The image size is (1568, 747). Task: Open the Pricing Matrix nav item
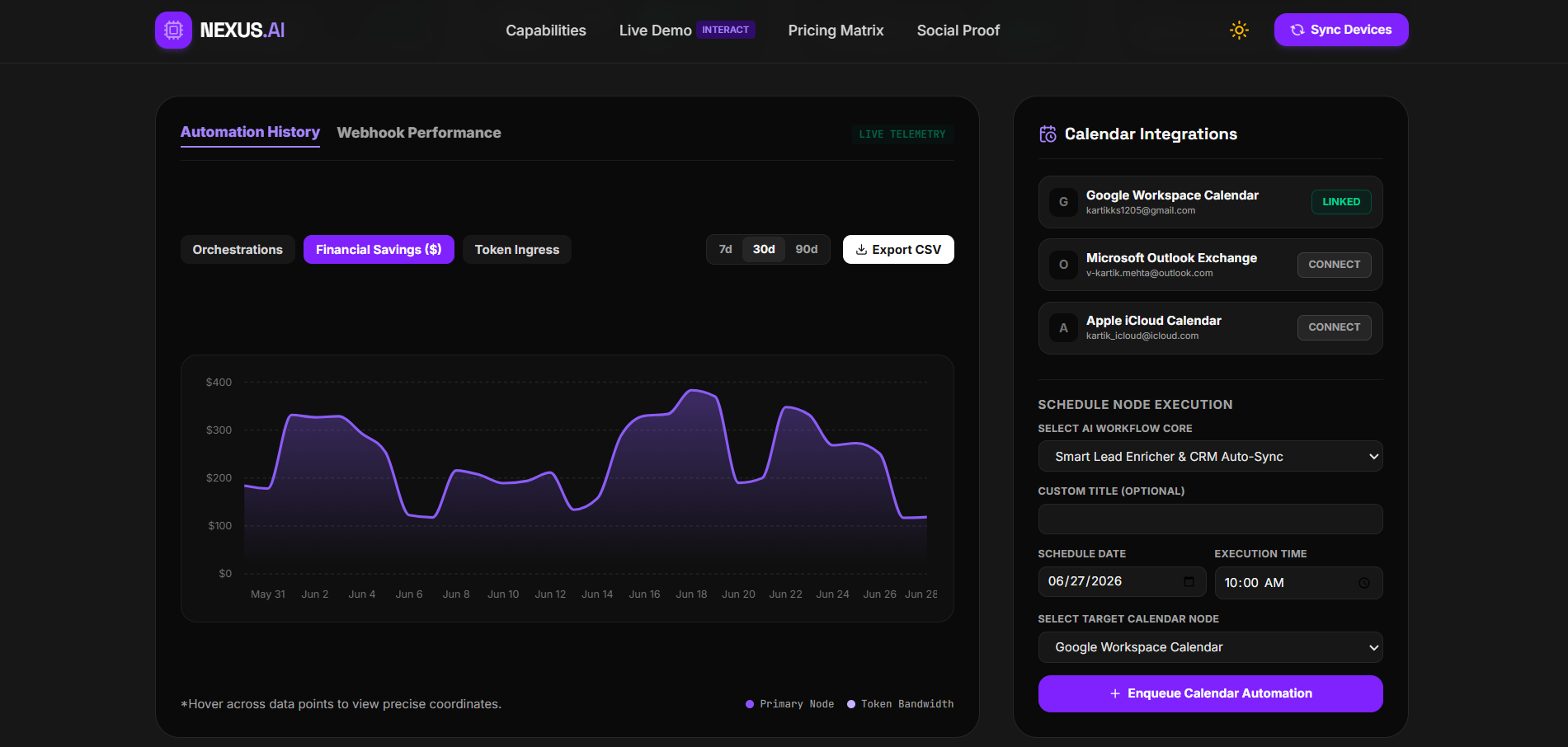(836, 31)
